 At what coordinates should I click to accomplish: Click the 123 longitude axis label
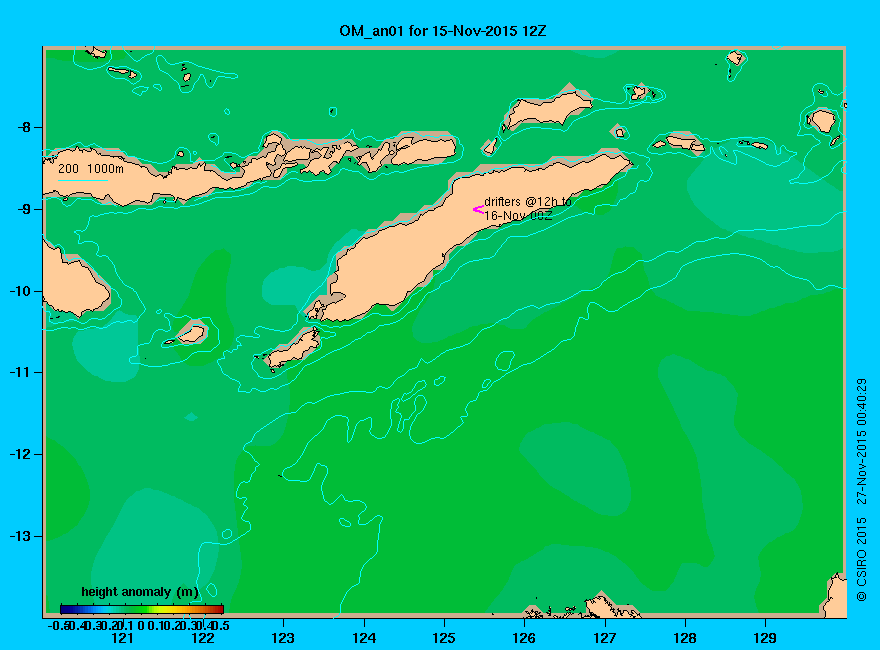(283, 638)
